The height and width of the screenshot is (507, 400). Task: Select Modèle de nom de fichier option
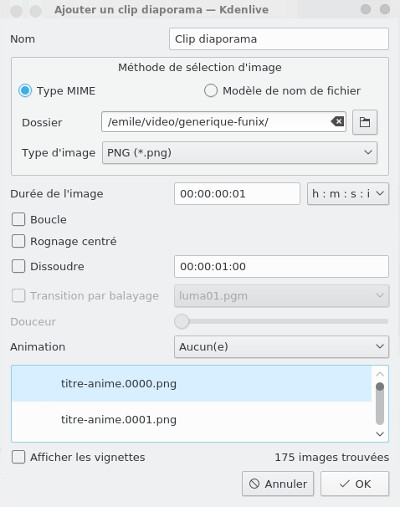click(211, 90)
